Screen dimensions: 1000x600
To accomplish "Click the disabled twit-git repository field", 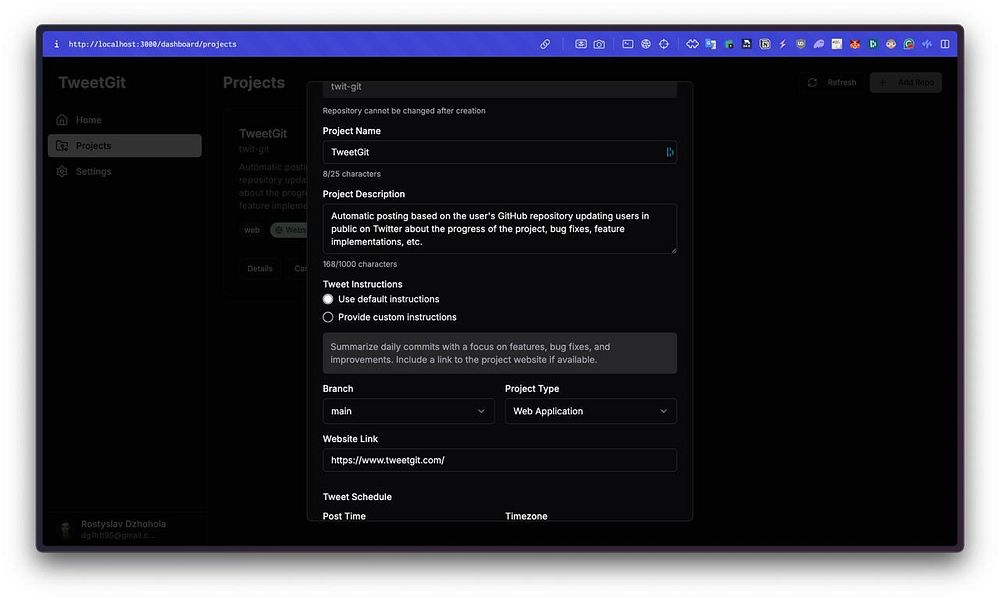I will click(x=499, y=89).
